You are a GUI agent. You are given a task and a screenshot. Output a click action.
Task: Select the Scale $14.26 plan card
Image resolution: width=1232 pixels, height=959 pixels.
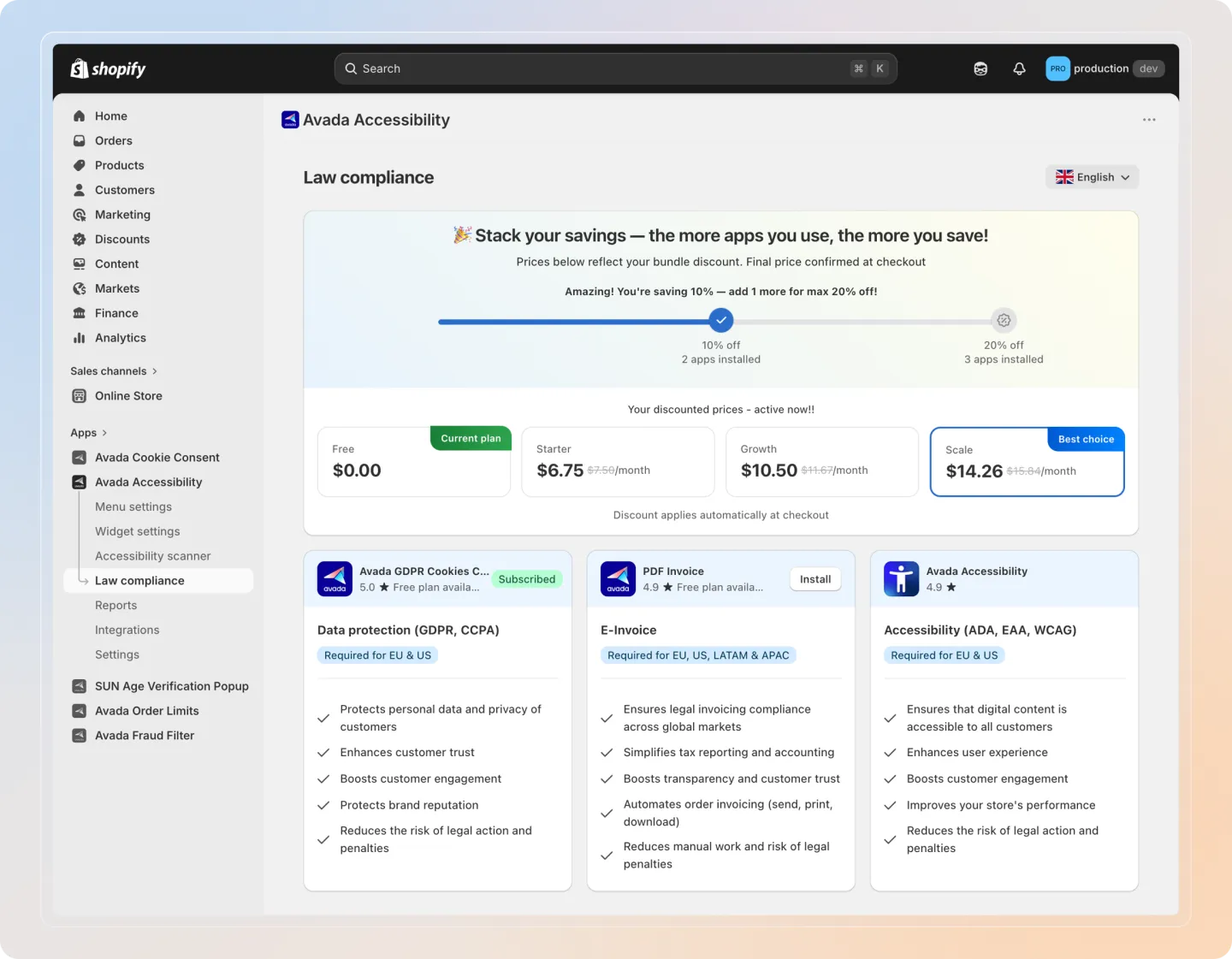(x=1027, y=462)
